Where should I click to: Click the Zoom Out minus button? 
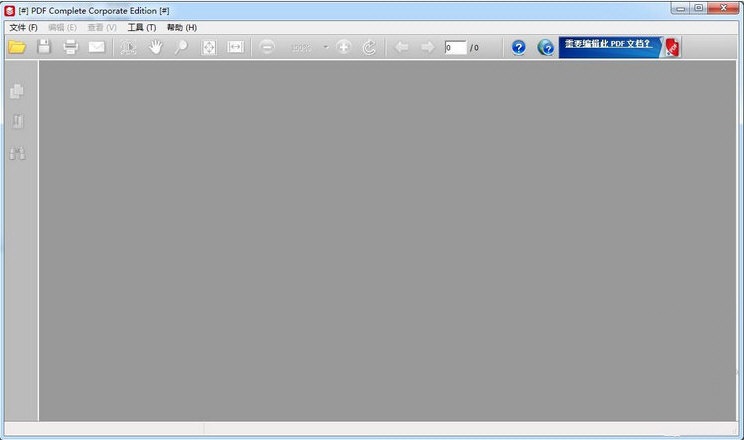[267, 47]
